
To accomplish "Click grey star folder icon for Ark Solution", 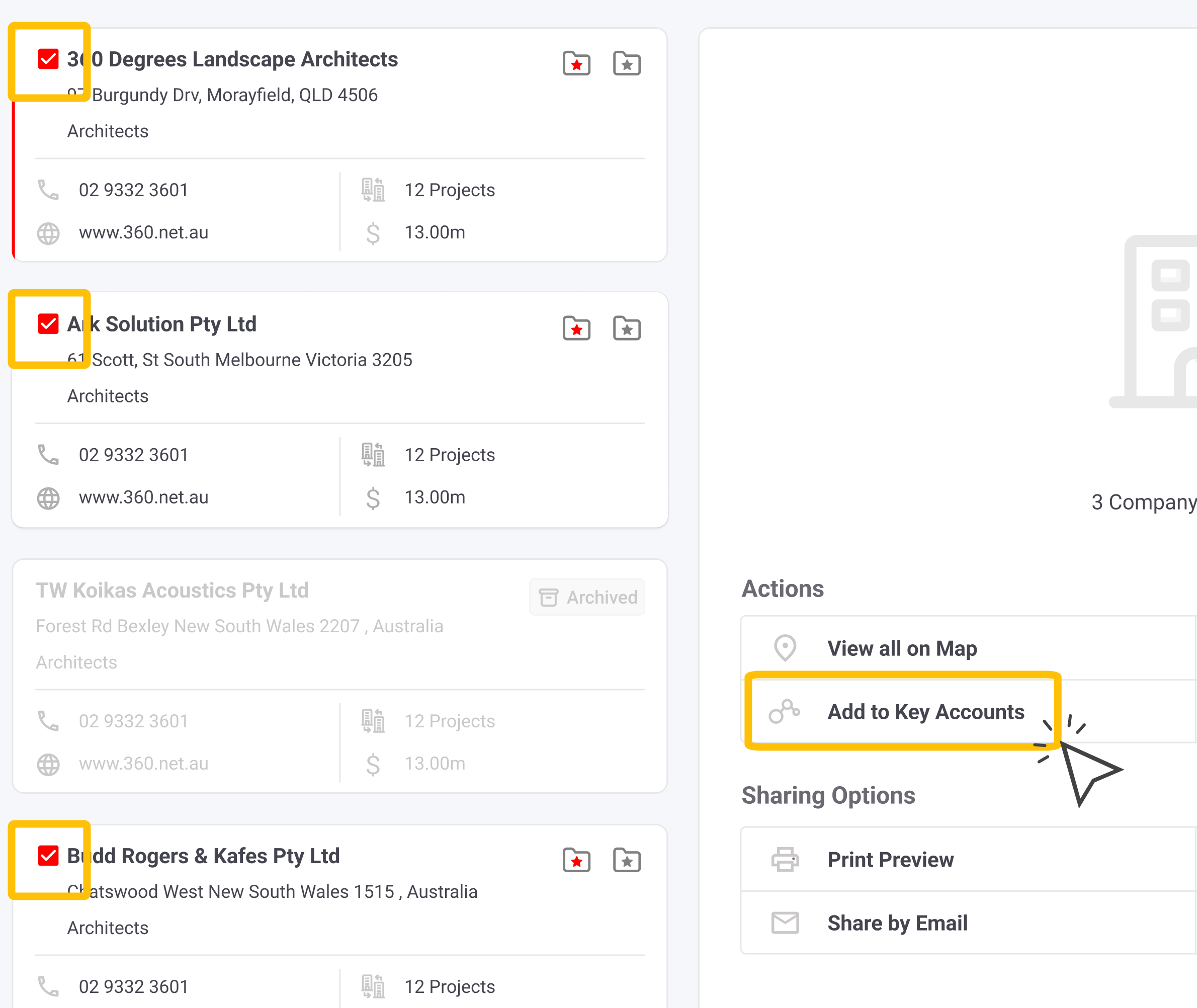I will click(x=626, y=328).
